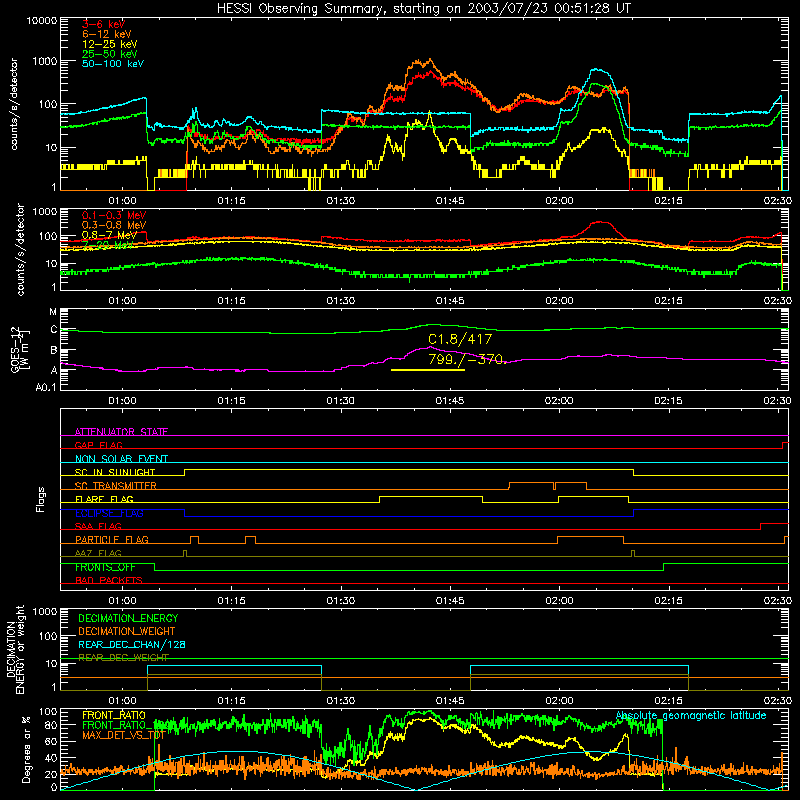Image resolution: width=800 pixels, height=800 pixels.
Task: Select the 0.1-0.3 MeV legend label
Action: click(114, 215)
